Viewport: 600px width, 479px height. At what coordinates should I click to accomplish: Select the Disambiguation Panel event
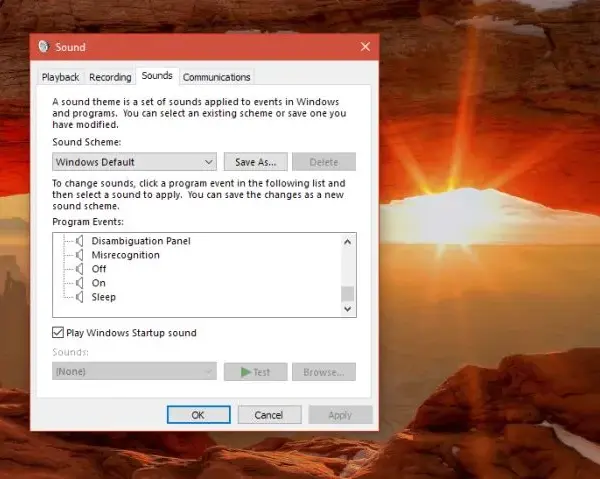point(141,241)
